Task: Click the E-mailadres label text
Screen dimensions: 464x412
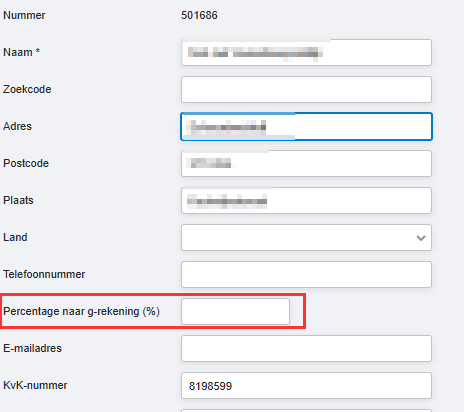Action: coord(32,348)
